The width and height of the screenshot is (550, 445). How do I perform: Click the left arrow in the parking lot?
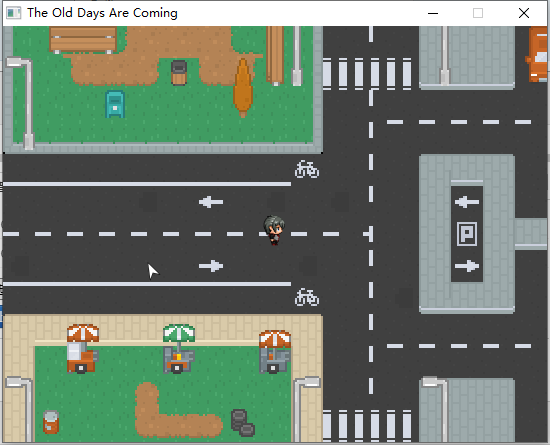tap(467, 202)
